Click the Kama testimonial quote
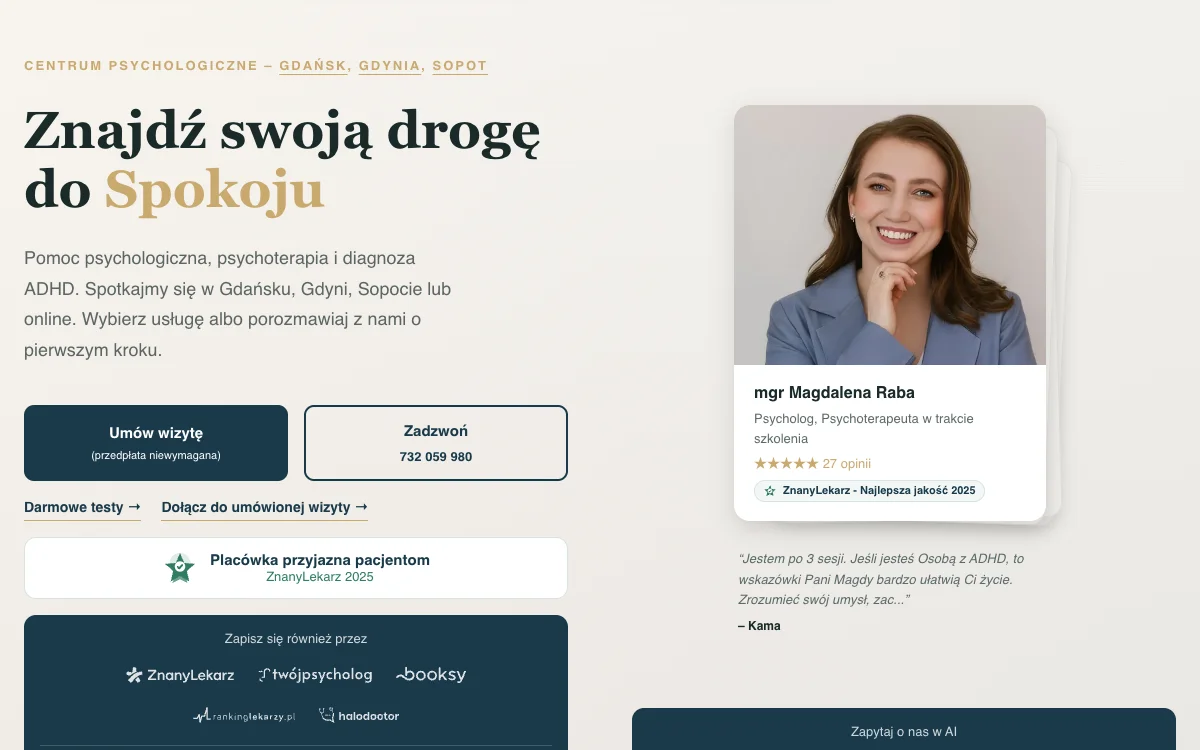 click(881, 579)
